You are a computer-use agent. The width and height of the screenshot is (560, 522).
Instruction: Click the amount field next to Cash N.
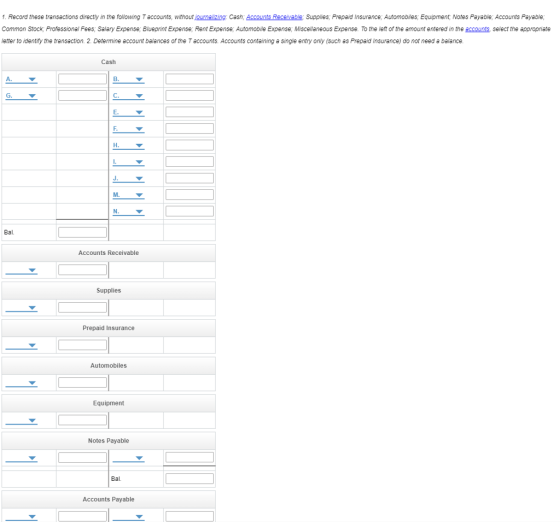(x=190, y=211)
